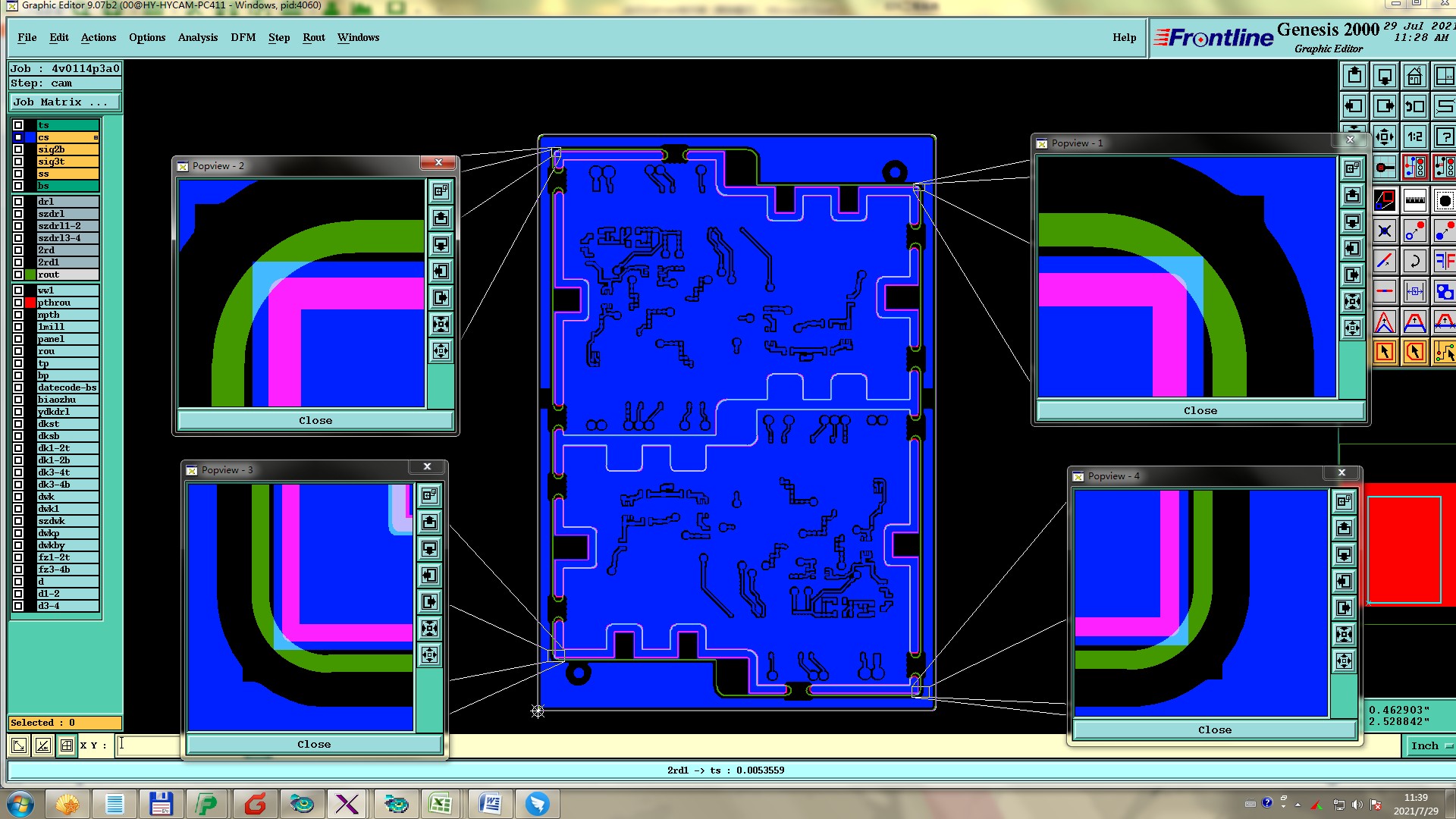The width and height of the screenshot is (1456, 819).
Task: Click the pan left arrow icon in Popview-2
Action: tap(441, 271)
